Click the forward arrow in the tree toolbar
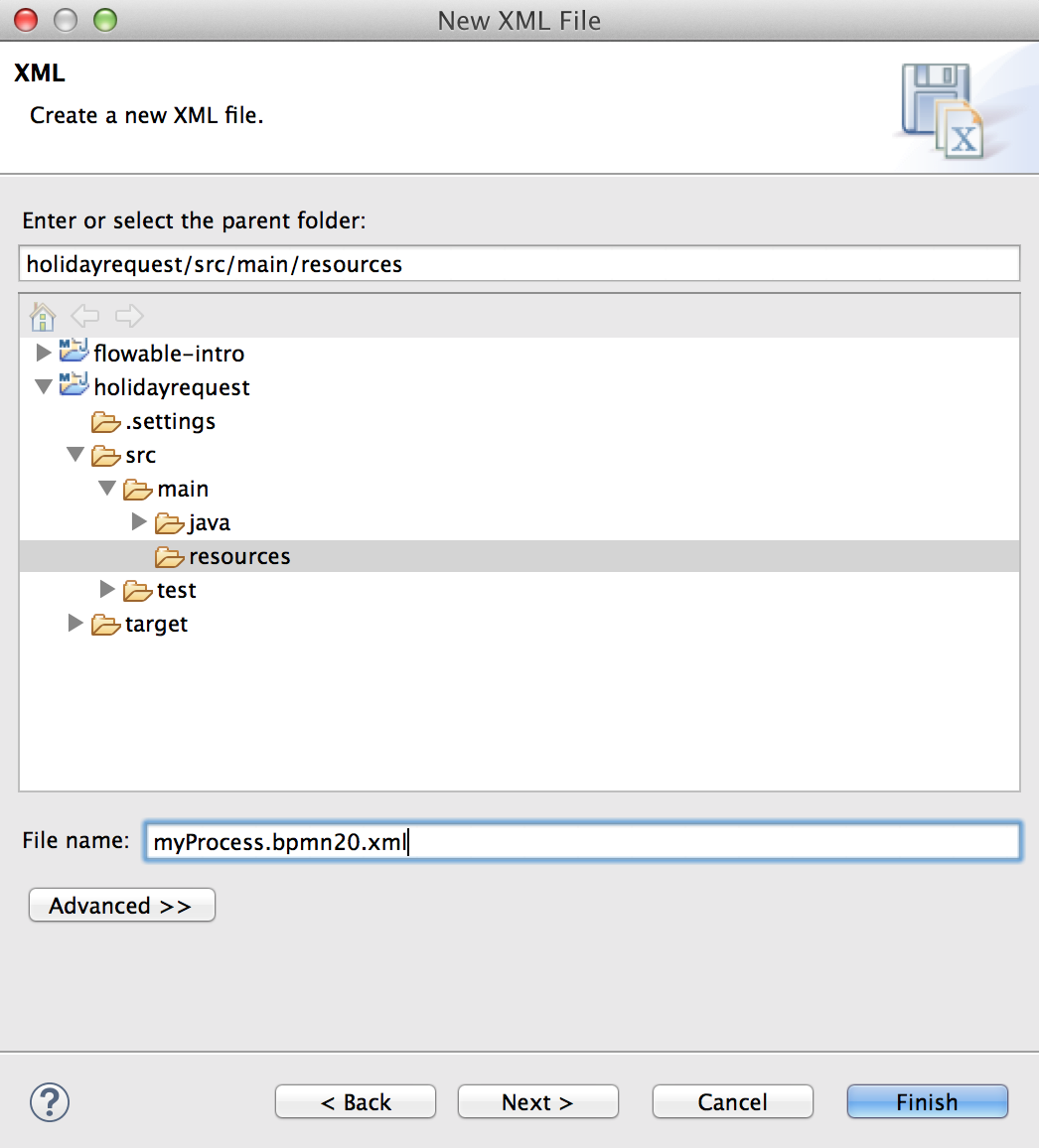This screenshot has height=1148, width=1039. [x=128, y=316]
